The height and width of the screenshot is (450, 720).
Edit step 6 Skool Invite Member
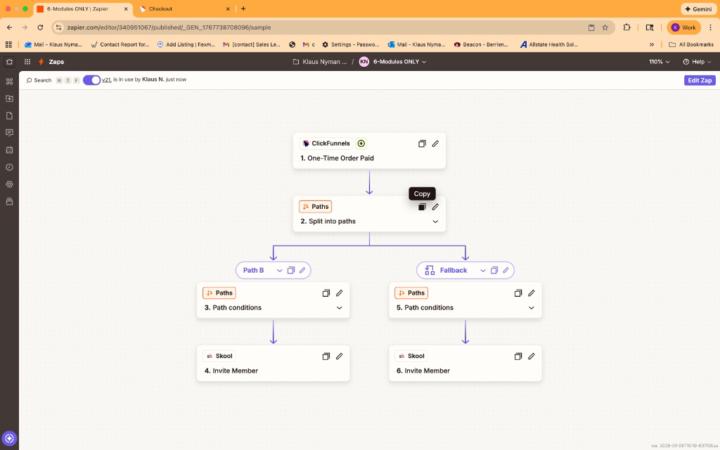[531, 356]
